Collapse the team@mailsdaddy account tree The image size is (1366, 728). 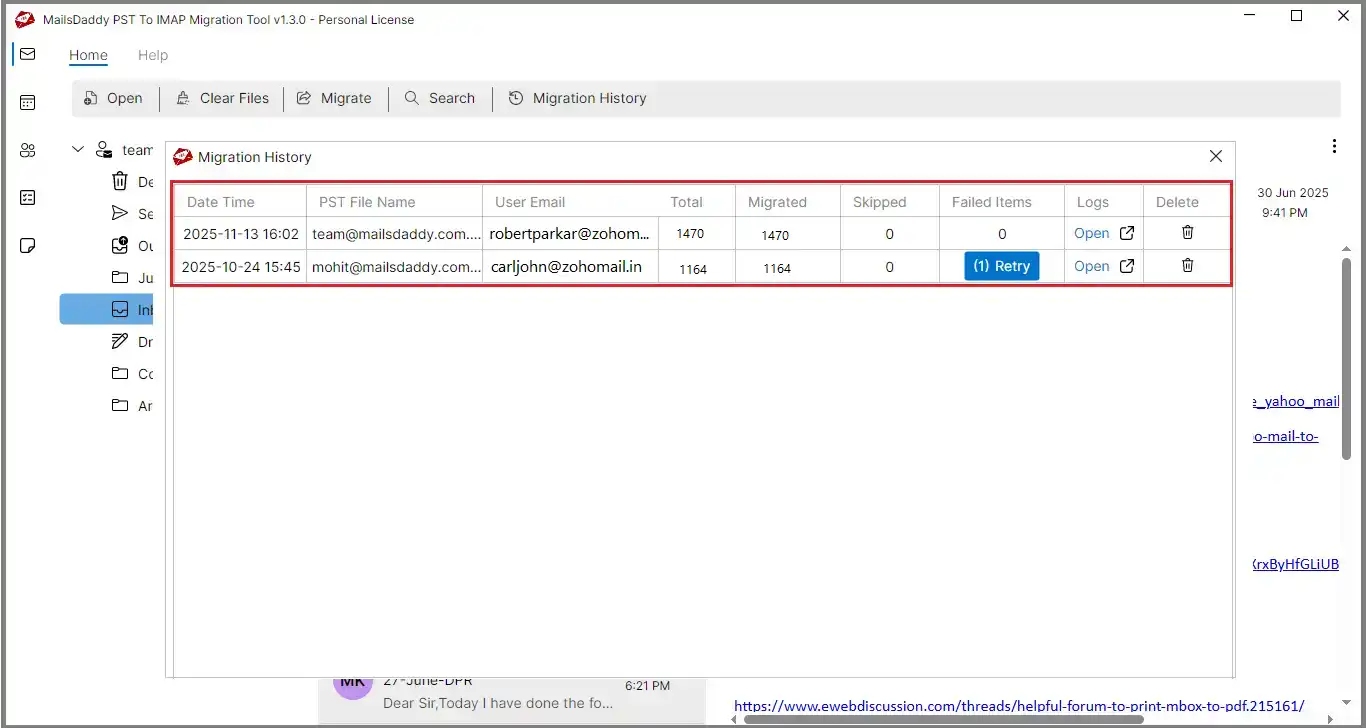click(77, 148)
